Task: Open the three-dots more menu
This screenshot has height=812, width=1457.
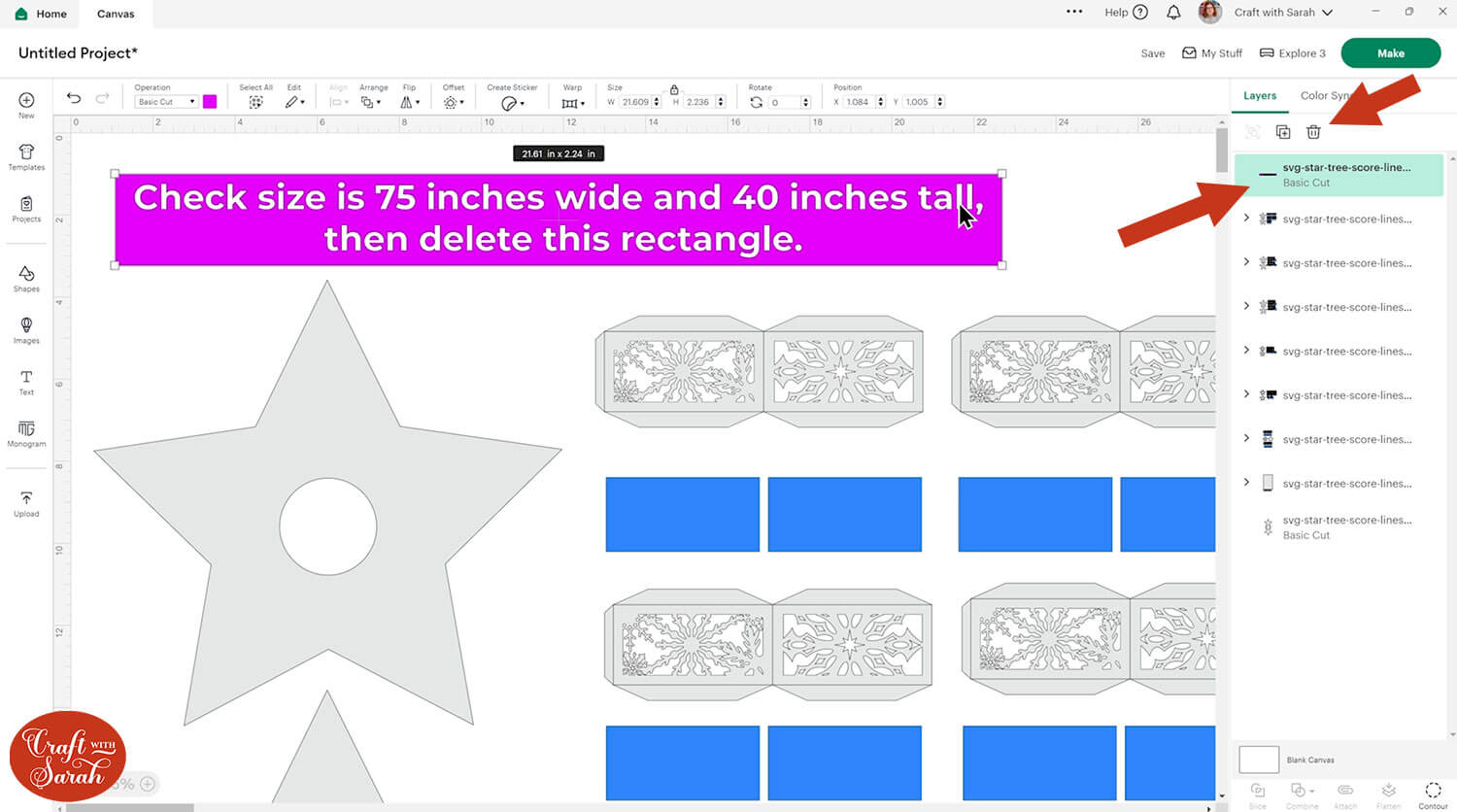Action: (x=1074, y=12)
